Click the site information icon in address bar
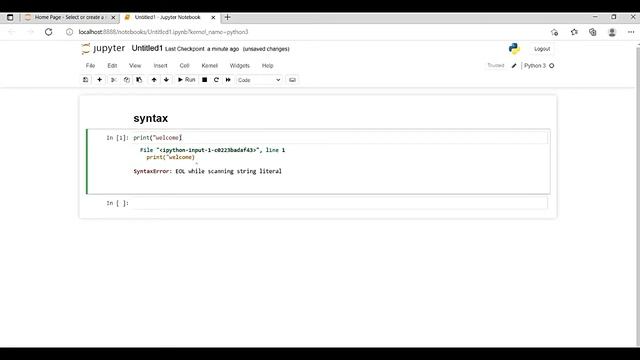 tap(69, 32)
